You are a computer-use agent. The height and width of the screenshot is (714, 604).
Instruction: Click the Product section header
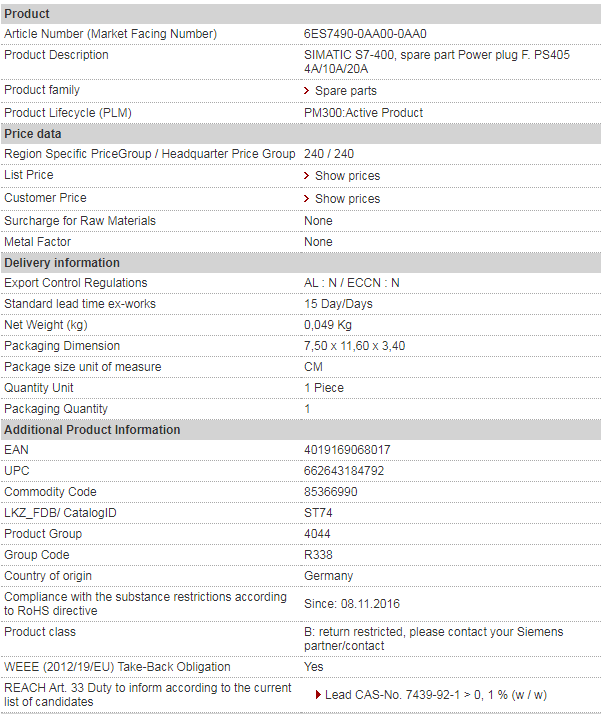coord(301,14)
